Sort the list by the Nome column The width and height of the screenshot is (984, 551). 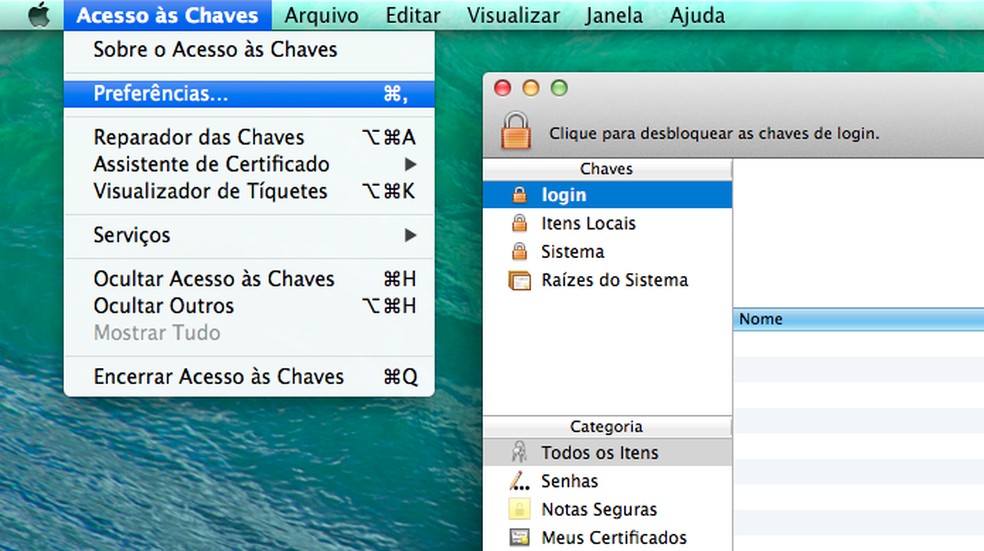pos(858,319)
